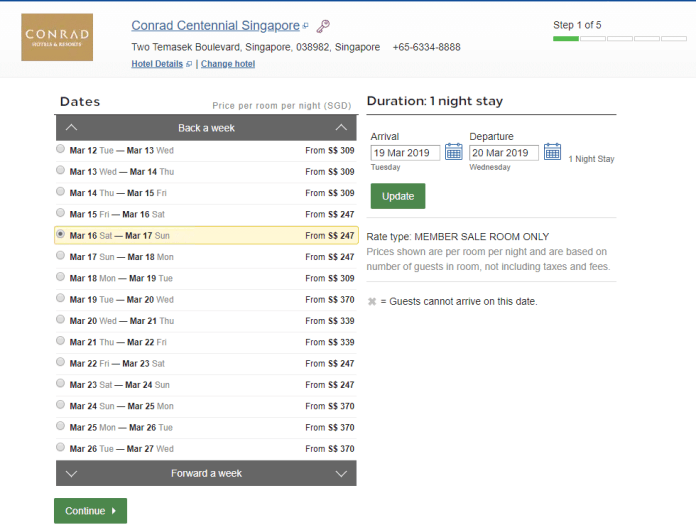
Task: Click the From S$ 247 price for Mar 22 Fri
Action: pyautogui.click(x=330, y=364)
